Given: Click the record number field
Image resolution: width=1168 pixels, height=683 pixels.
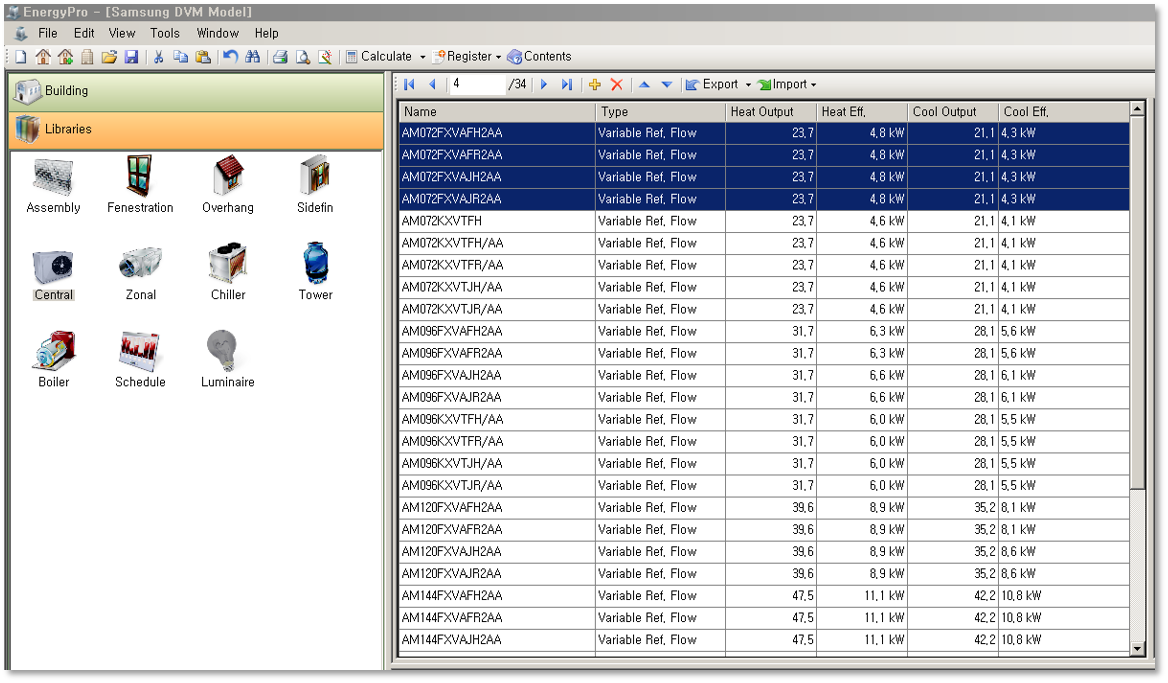Looking at the screenshot, I should [x=477, y=85].
